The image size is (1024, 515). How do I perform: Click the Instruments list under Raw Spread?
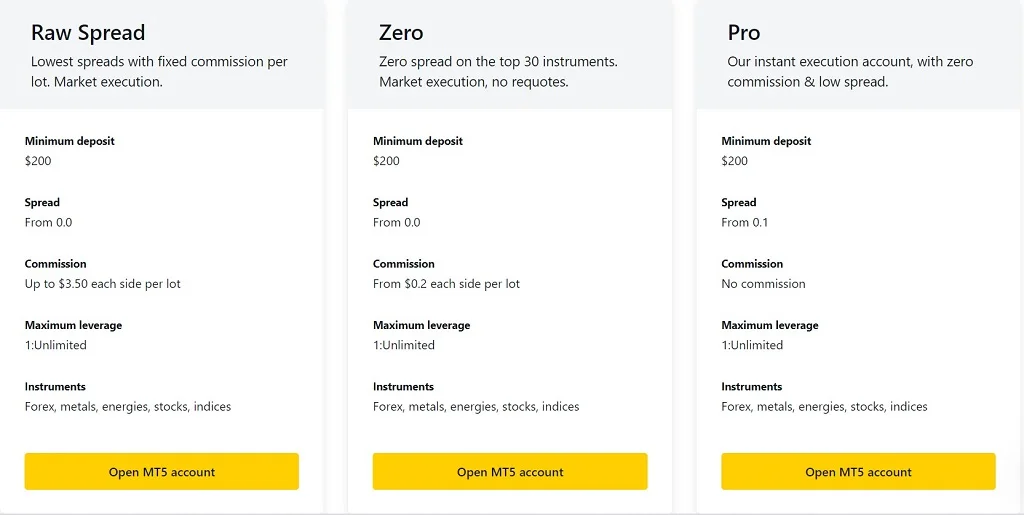128,407
